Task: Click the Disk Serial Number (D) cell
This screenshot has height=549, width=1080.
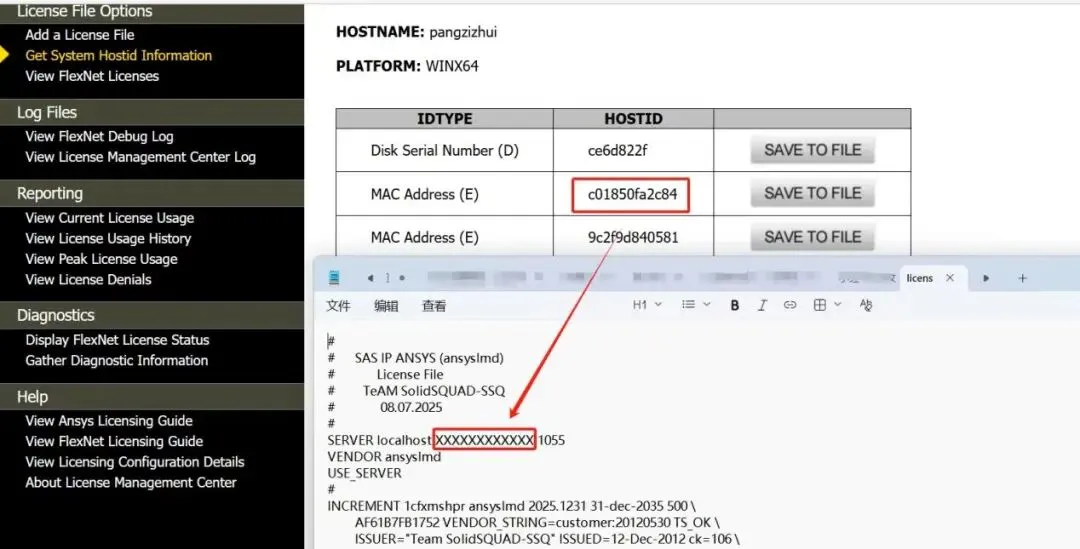Action: pyautogui.click(x=444, y=151)
